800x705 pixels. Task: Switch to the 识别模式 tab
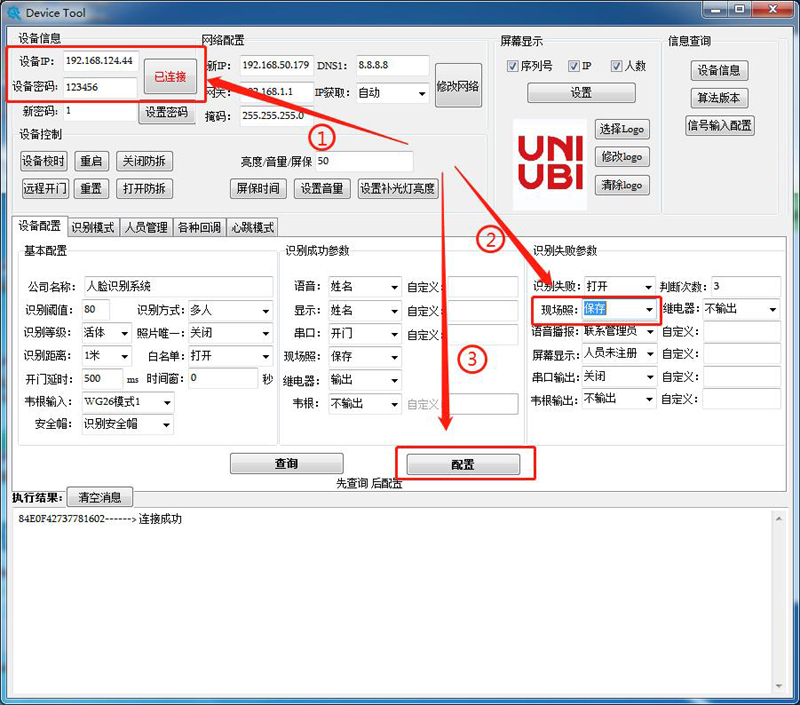tap(93, 228)
